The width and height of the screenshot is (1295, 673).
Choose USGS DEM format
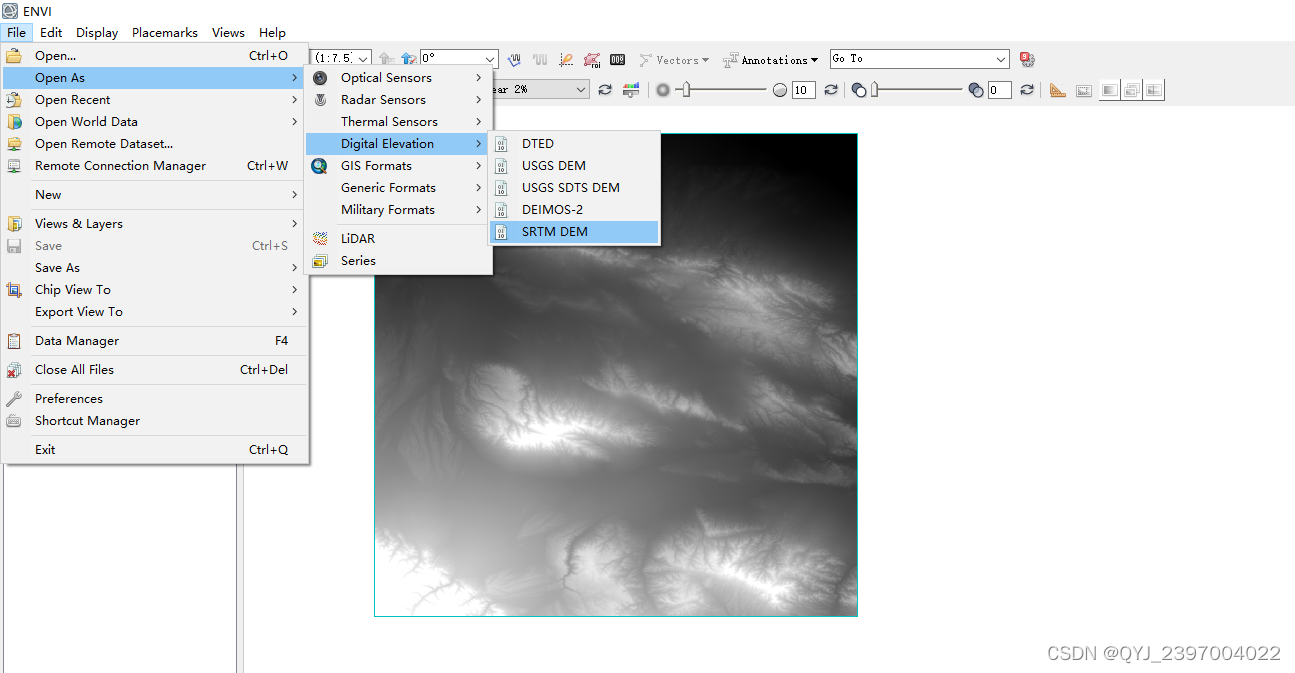tap(574, 166)
